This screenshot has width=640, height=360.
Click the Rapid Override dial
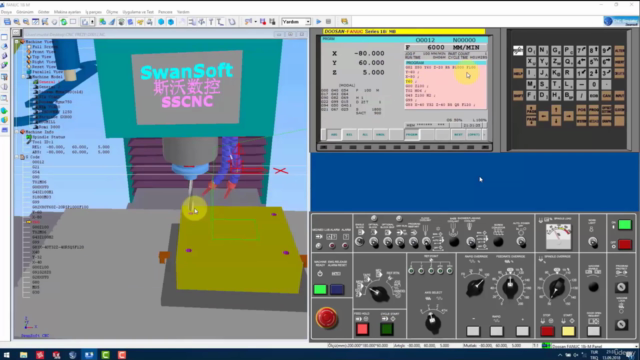[475, 287]
